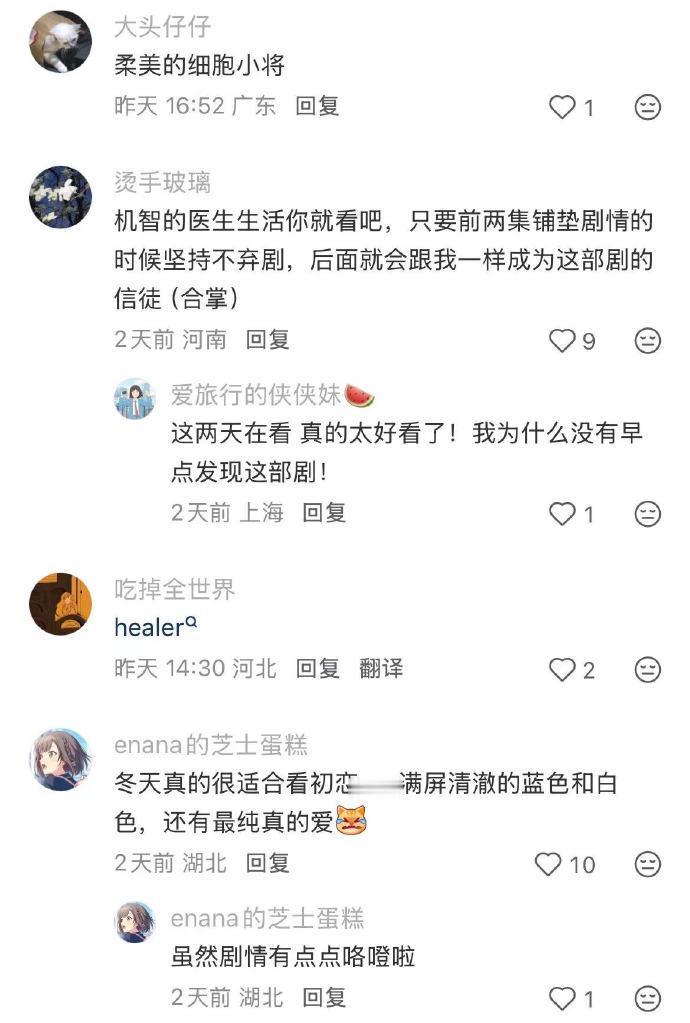Like enana的芝士蛋糕's comment with 10 likes

(x=548, y=864)
